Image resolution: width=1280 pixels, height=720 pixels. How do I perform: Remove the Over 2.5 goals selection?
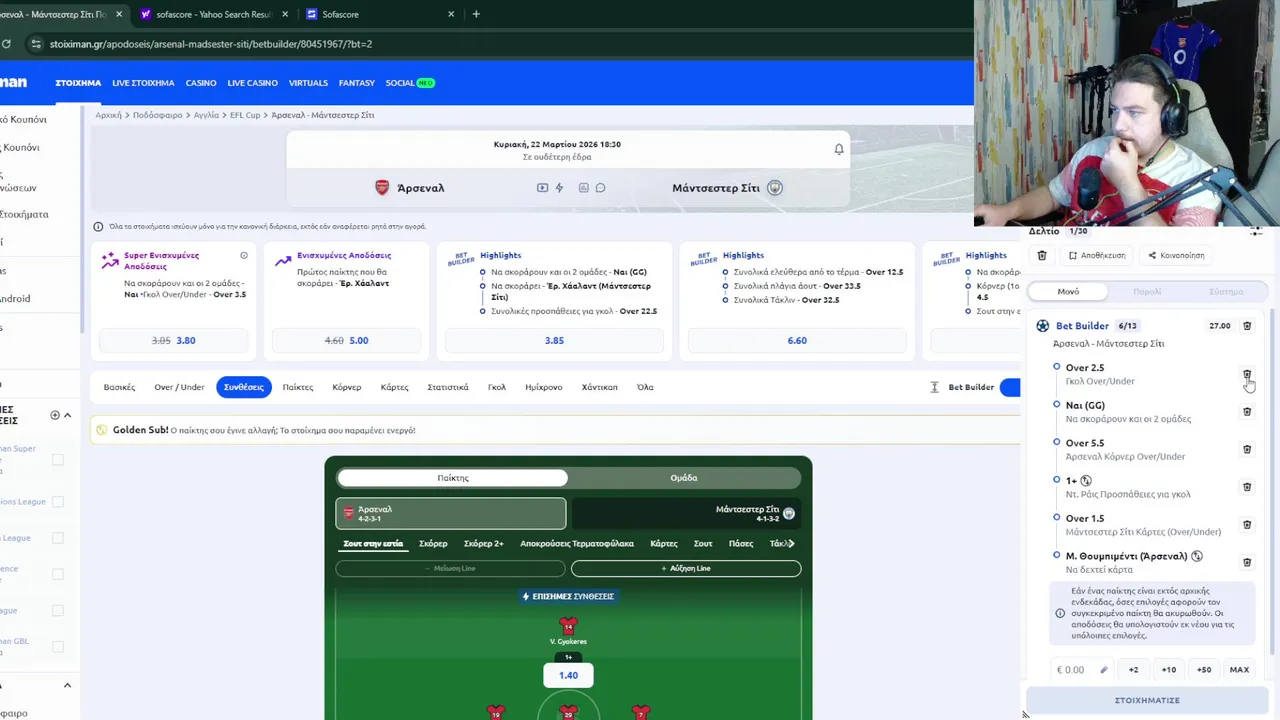1247,375
